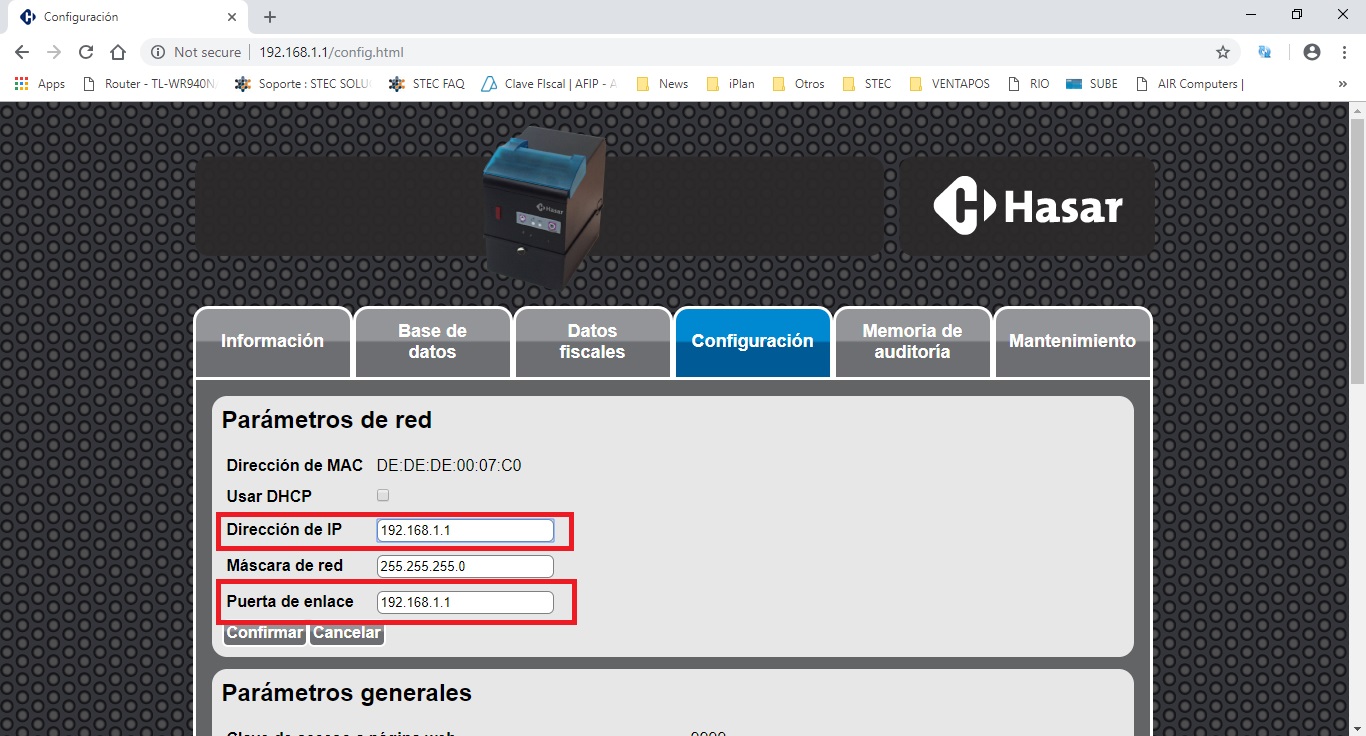
Task: Enable the Usar DHCP checkbox
Action: tap(383, 495)
